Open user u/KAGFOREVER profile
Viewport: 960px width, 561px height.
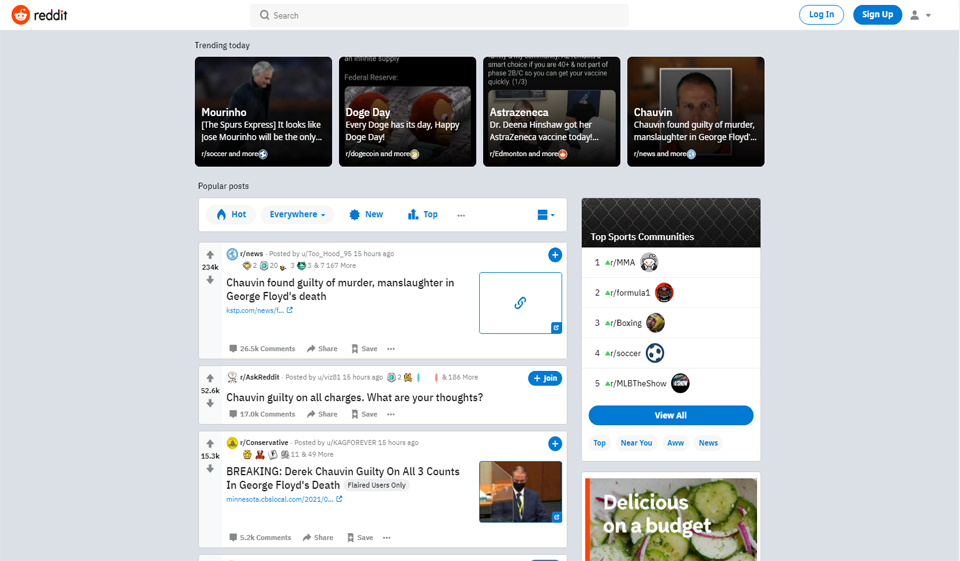(x=351, y=442)
